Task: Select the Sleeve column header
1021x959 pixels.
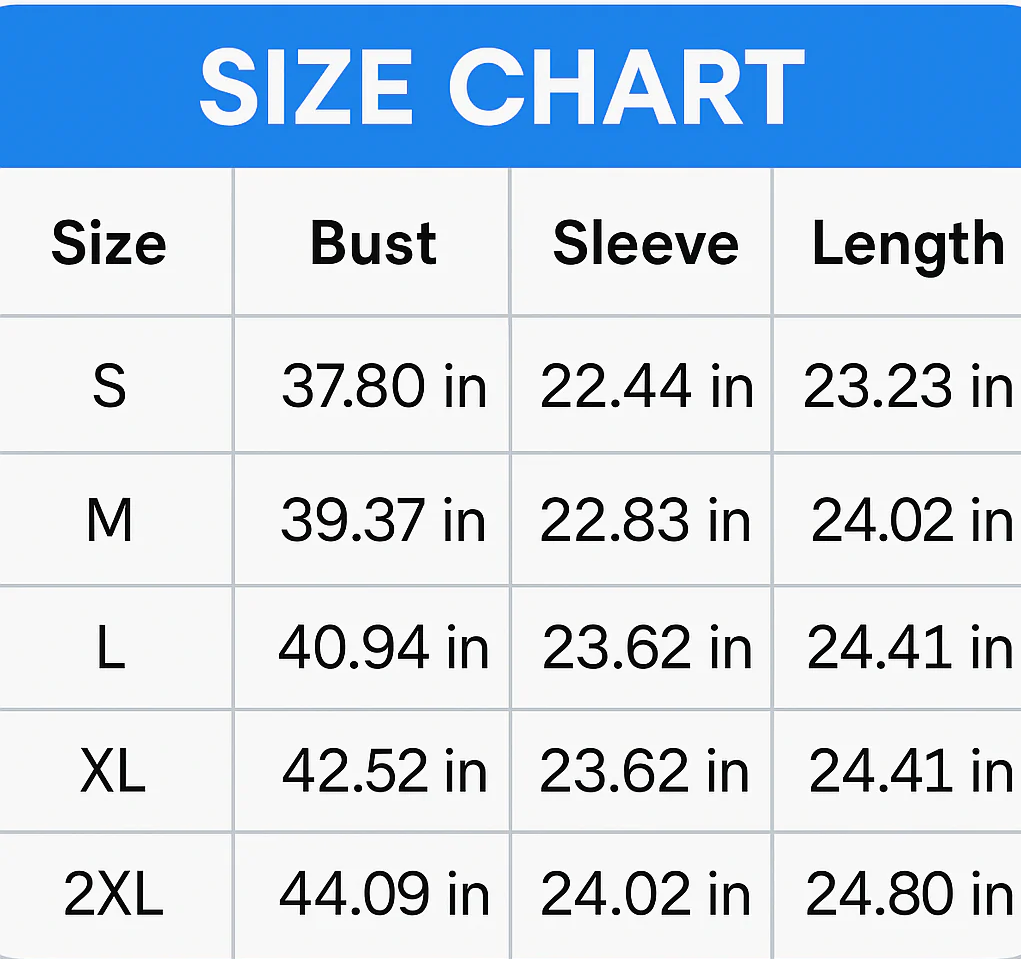Action: point(645,243)
